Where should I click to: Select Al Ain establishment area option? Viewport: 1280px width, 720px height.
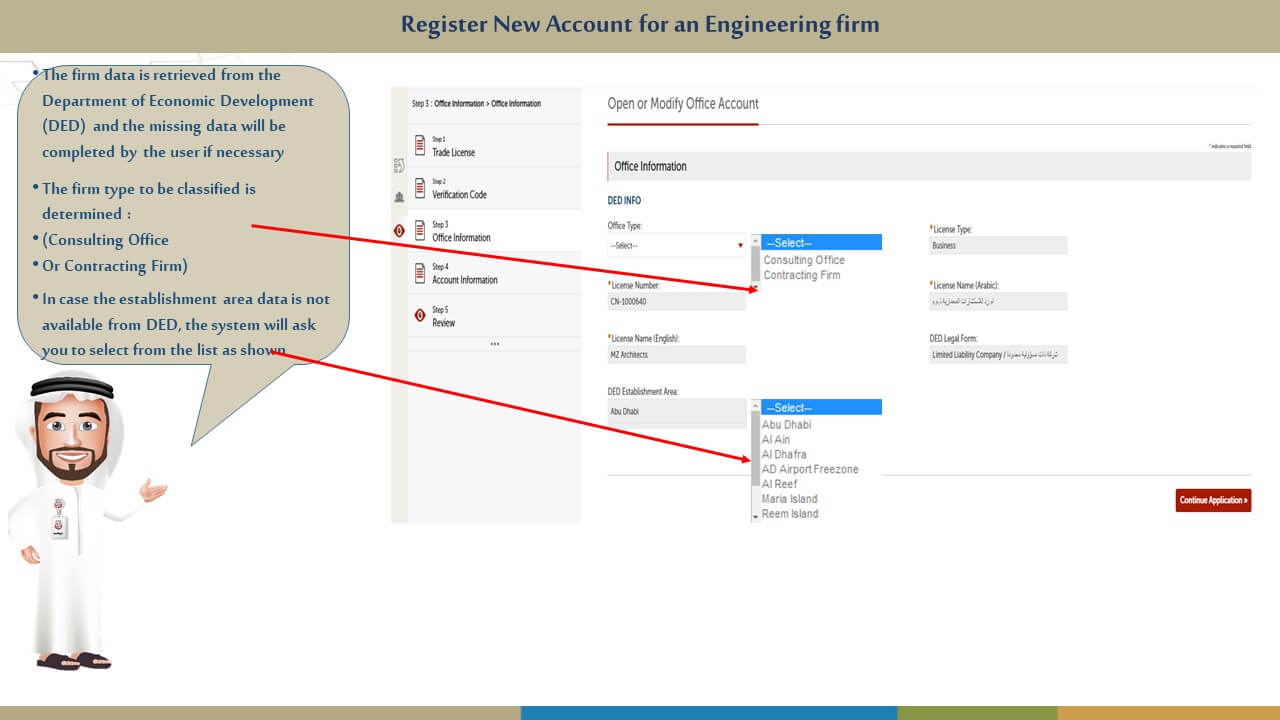(775, 440)
